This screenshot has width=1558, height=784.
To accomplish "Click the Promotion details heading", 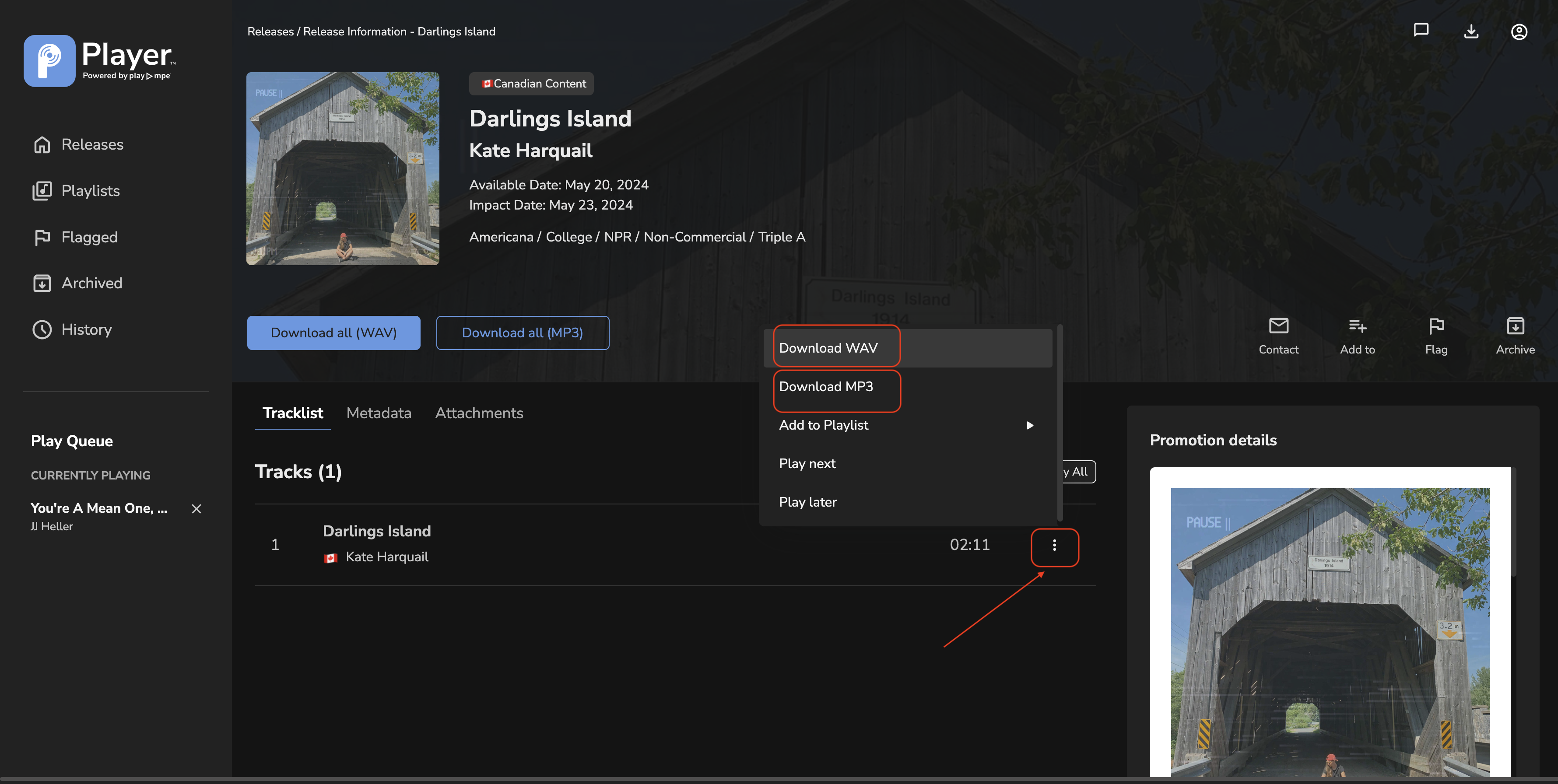I will (x=1213, y=441).
